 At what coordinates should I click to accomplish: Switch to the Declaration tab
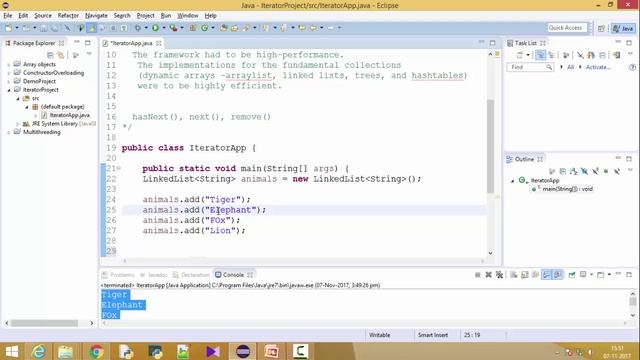pyautogui.click(x=191, y=275)
